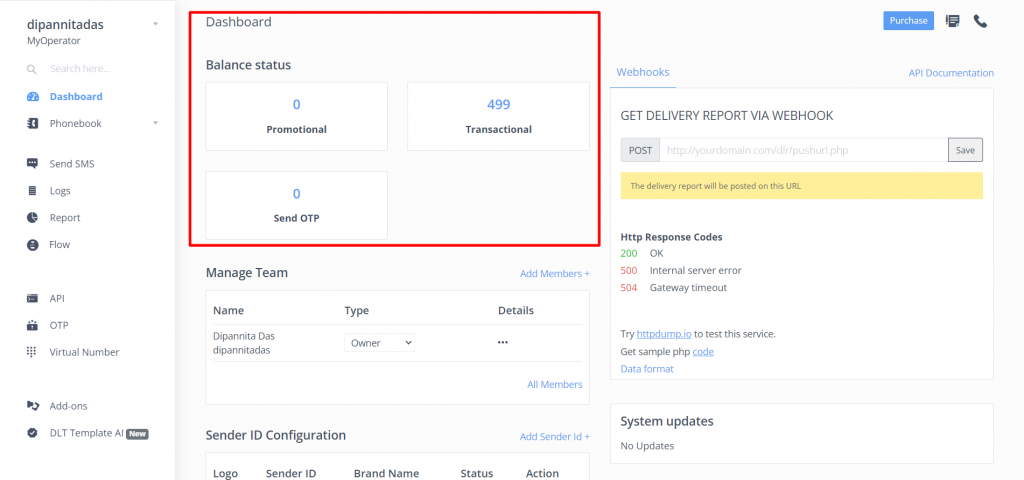The height and width of the screenshot is (480, 1024).
Task: Click the API icon in sidebar
Action: click(33, 298)
